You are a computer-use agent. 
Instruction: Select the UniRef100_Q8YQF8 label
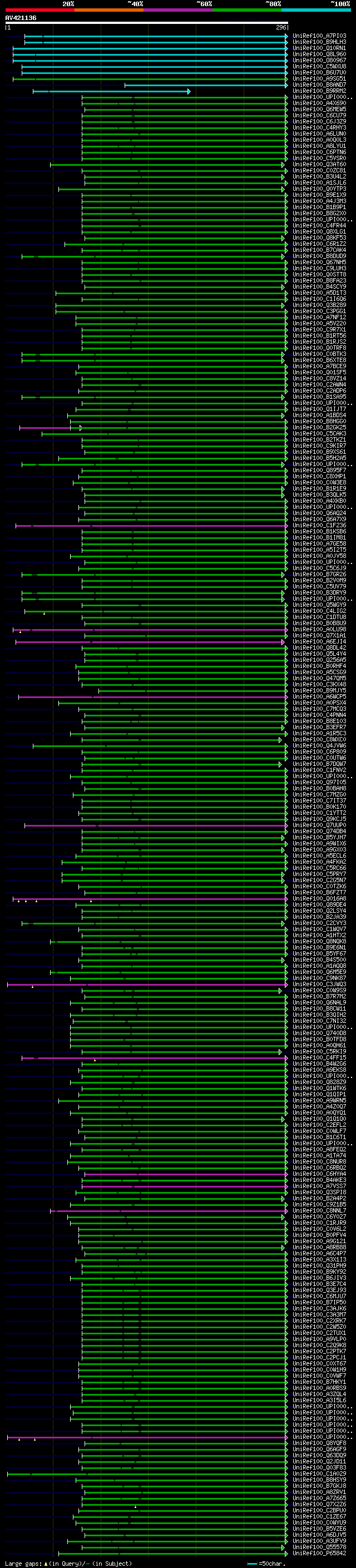[x=319, y=1443]
